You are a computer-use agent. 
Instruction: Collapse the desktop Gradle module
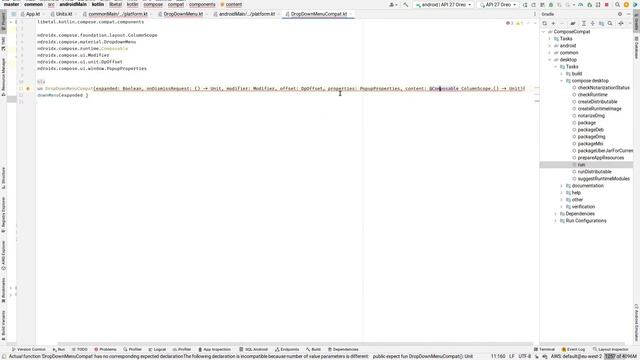point(550,60)
